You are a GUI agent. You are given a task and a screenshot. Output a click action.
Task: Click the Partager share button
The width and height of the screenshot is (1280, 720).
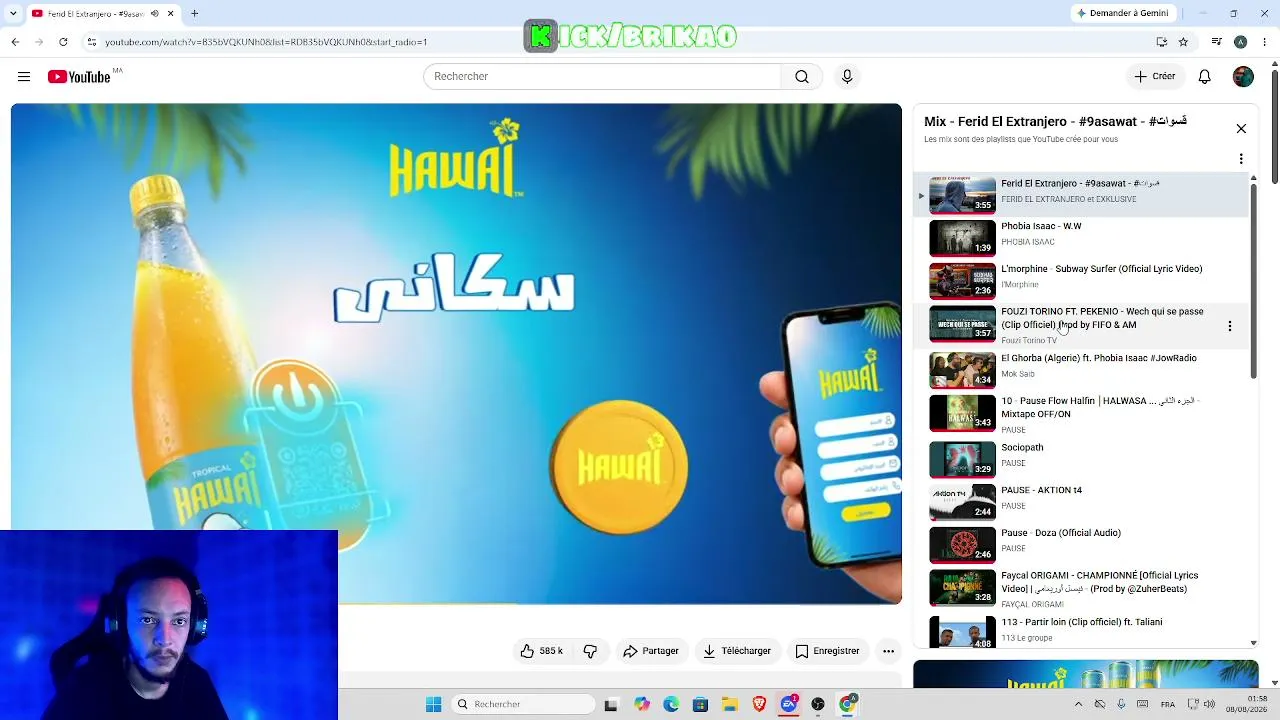tap(651, 651)
